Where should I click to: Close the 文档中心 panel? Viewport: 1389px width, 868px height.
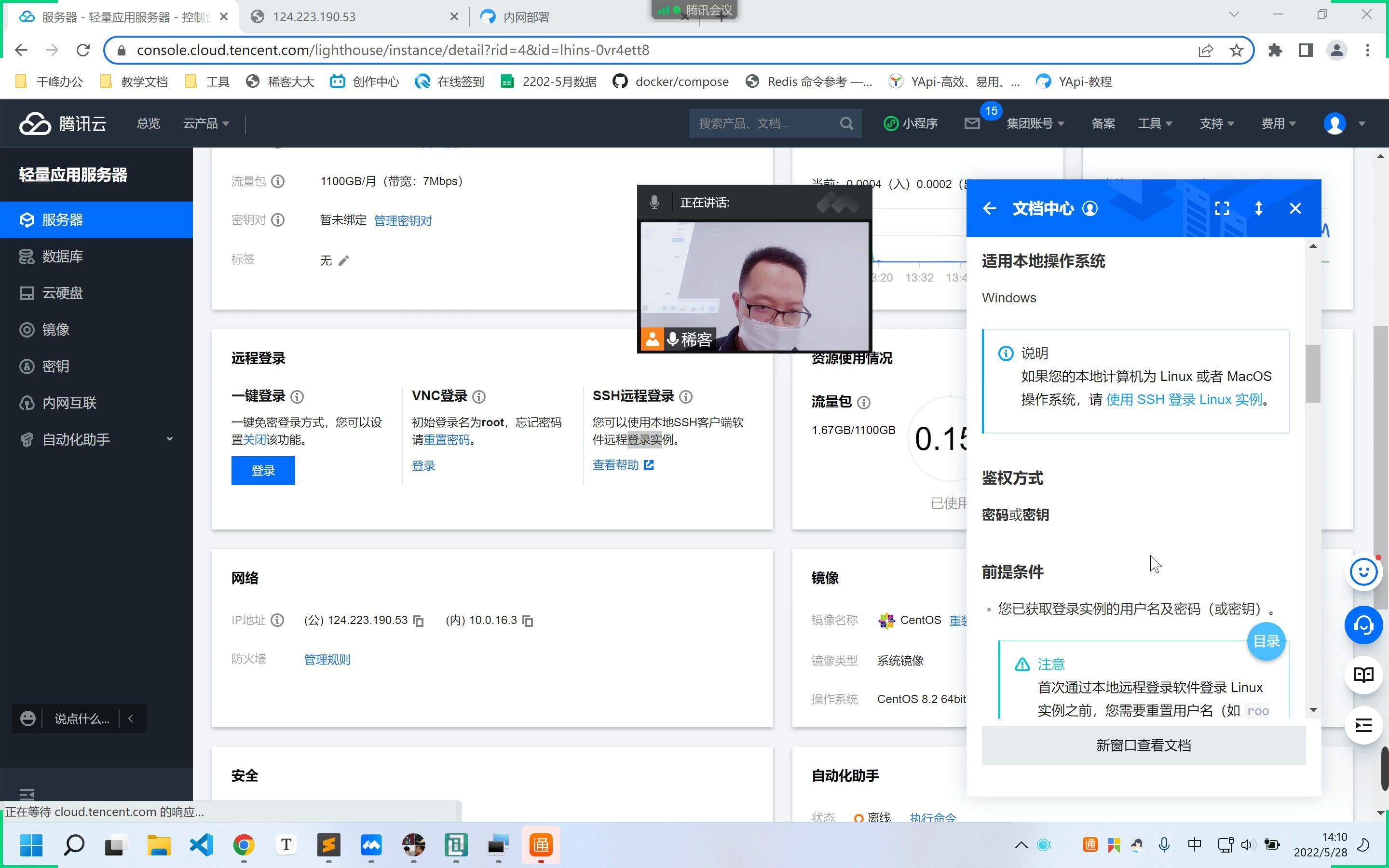1295,208
